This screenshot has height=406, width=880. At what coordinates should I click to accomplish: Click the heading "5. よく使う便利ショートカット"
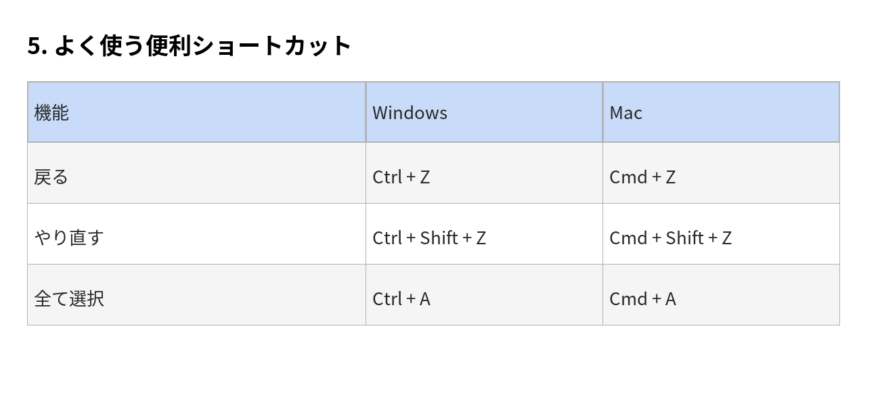click(x=189, y=46)
